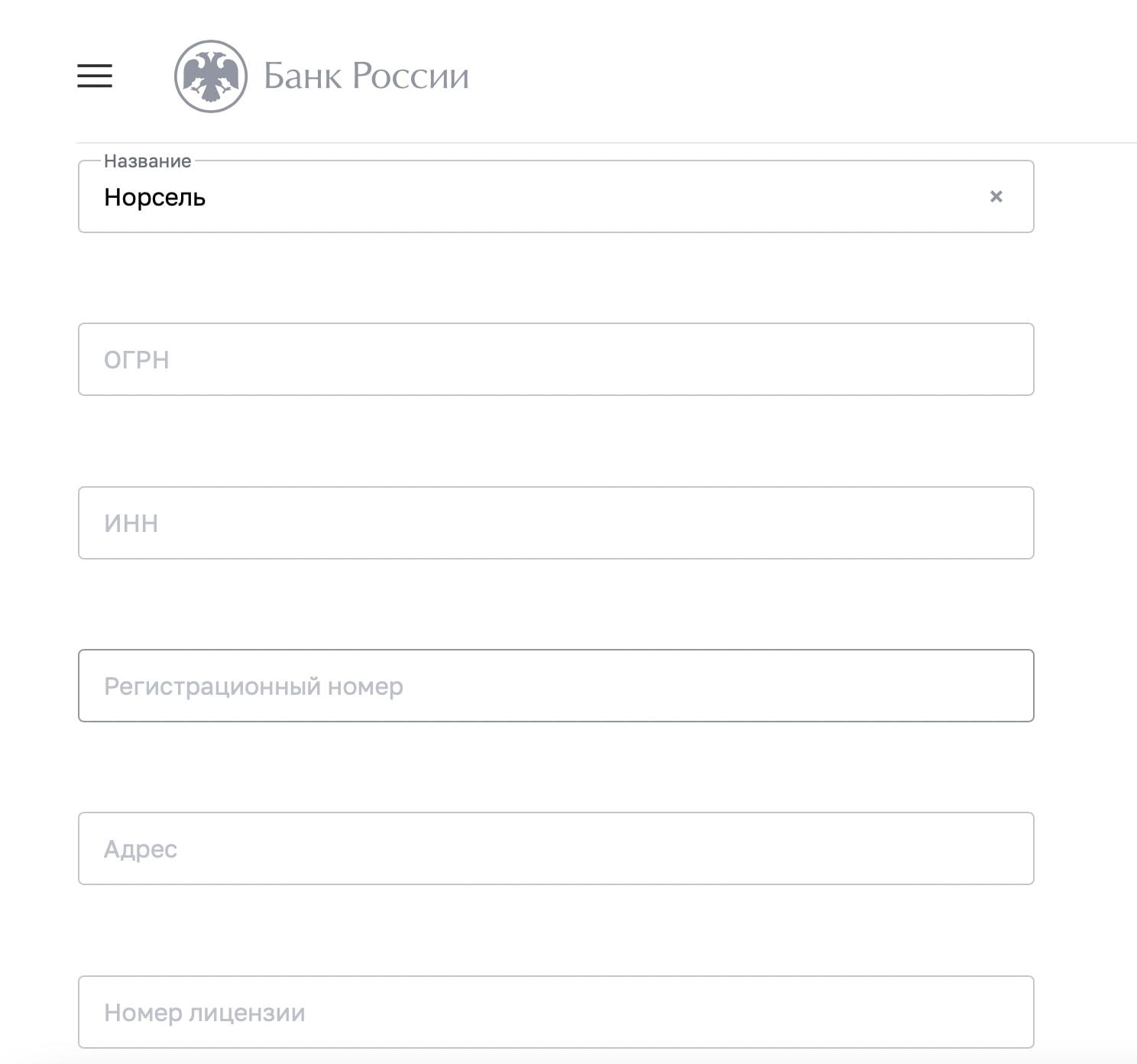The image size is (1137, 1064).
Task: Click the Регистрационный номер placeholder text
Action: point(254,686)
